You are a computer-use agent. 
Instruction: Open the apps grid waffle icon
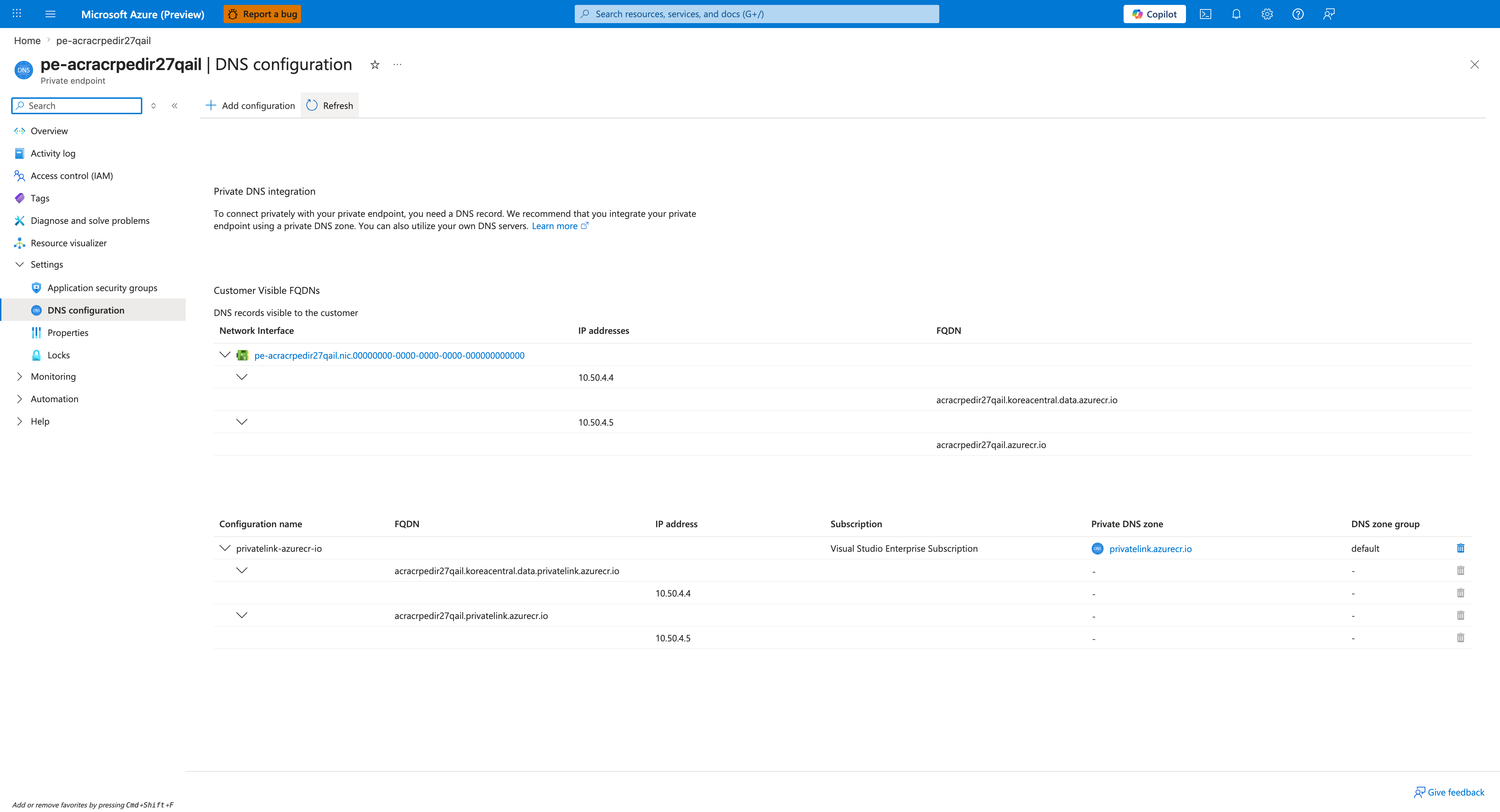point(17,13)
